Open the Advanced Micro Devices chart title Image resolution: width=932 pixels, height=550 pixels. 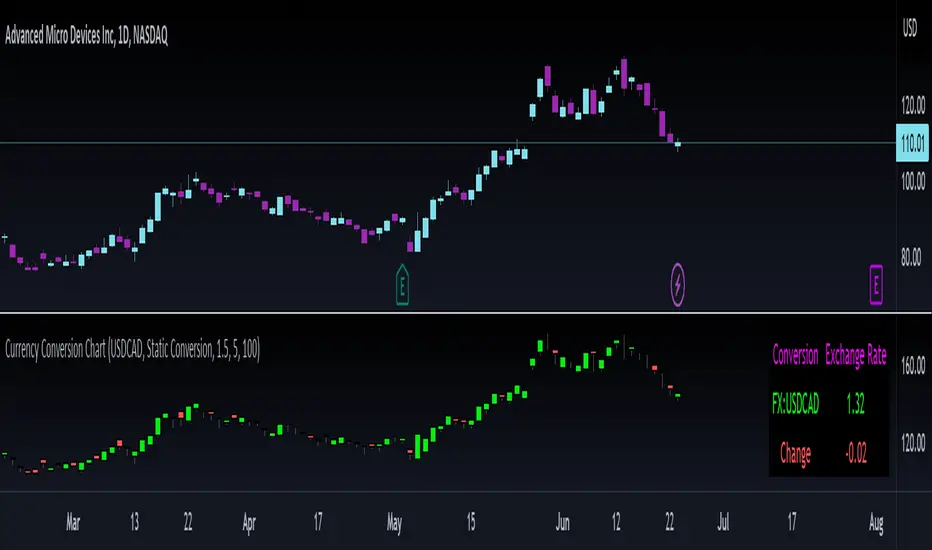(x=87, y=36)
